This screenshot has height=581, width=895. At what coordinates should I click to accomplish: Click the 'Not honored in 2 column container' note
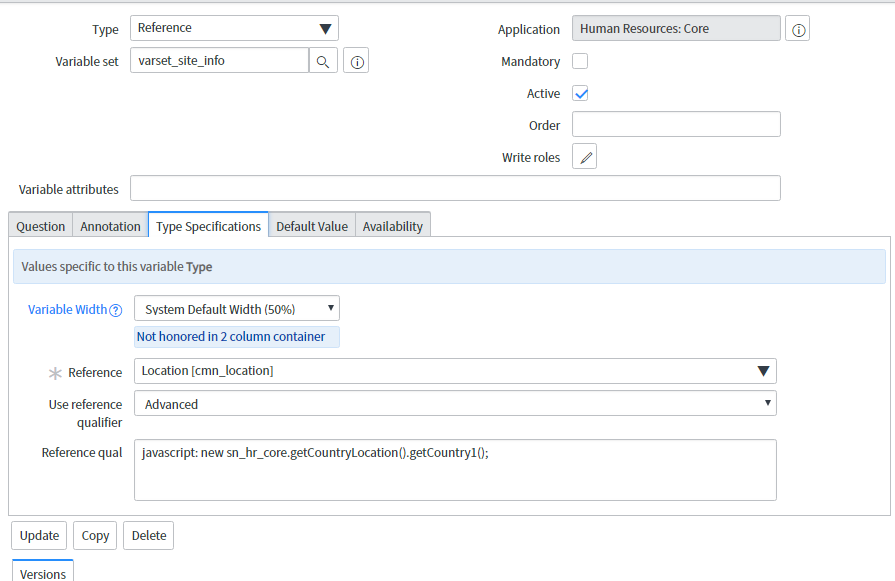(237, 337)
